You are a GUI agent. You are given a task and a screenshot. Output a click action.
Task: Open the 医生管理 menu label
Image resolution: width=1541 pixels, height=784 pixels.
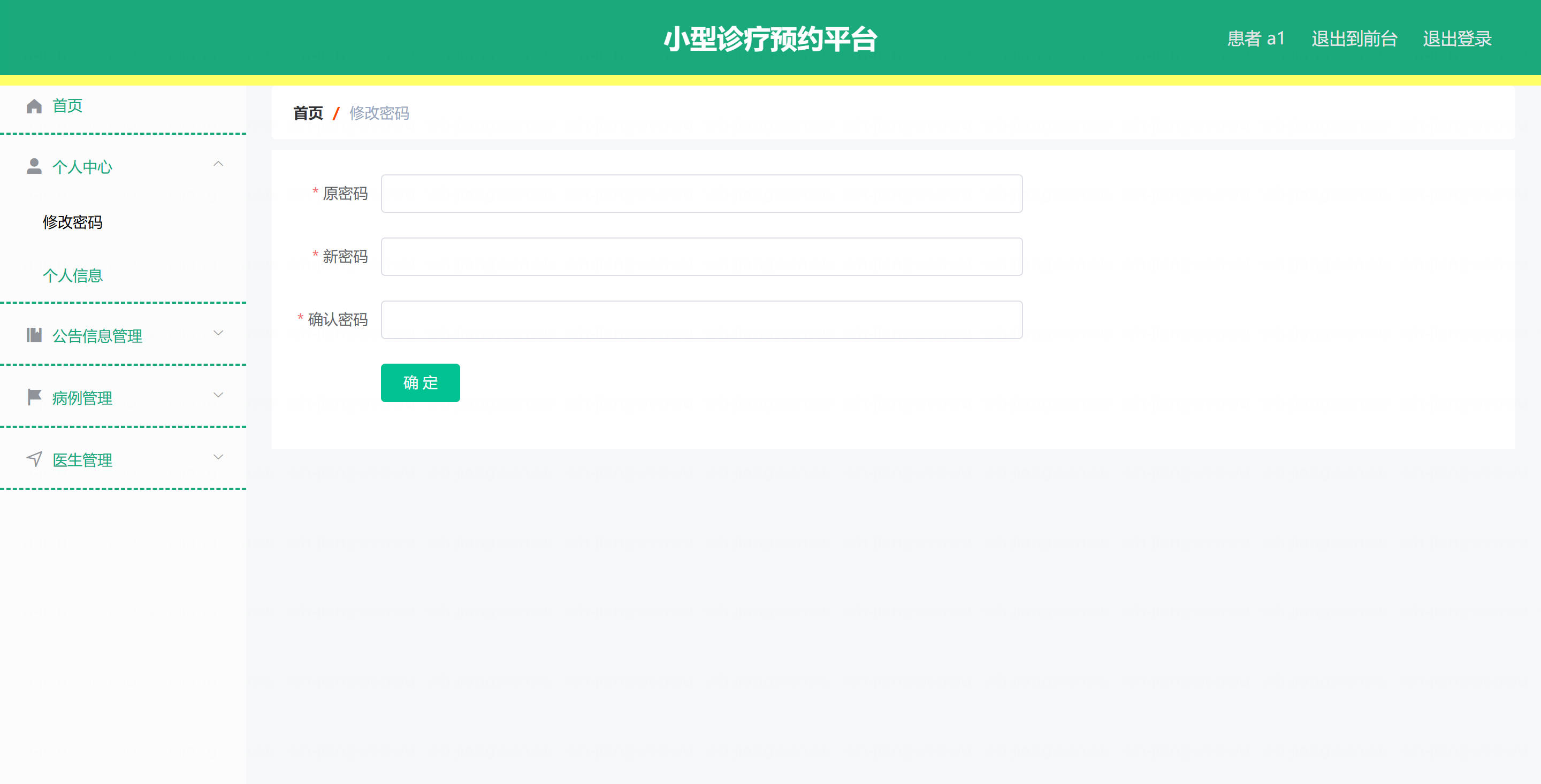pyautogui.click(x=82, y=460)
